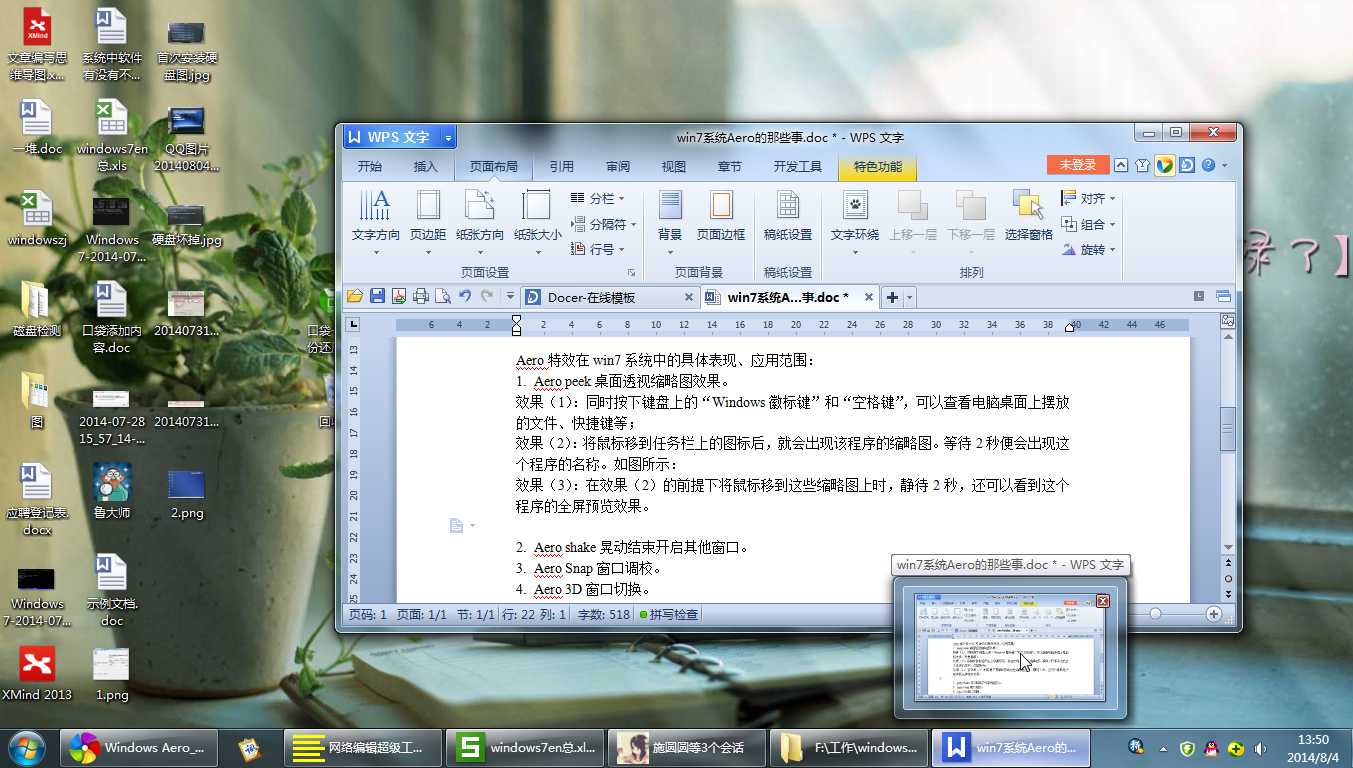Click 字数: 518 in the status bar
Image resolution: width=1353 pixels, height=768 pixels.
[x=604, y=614]
